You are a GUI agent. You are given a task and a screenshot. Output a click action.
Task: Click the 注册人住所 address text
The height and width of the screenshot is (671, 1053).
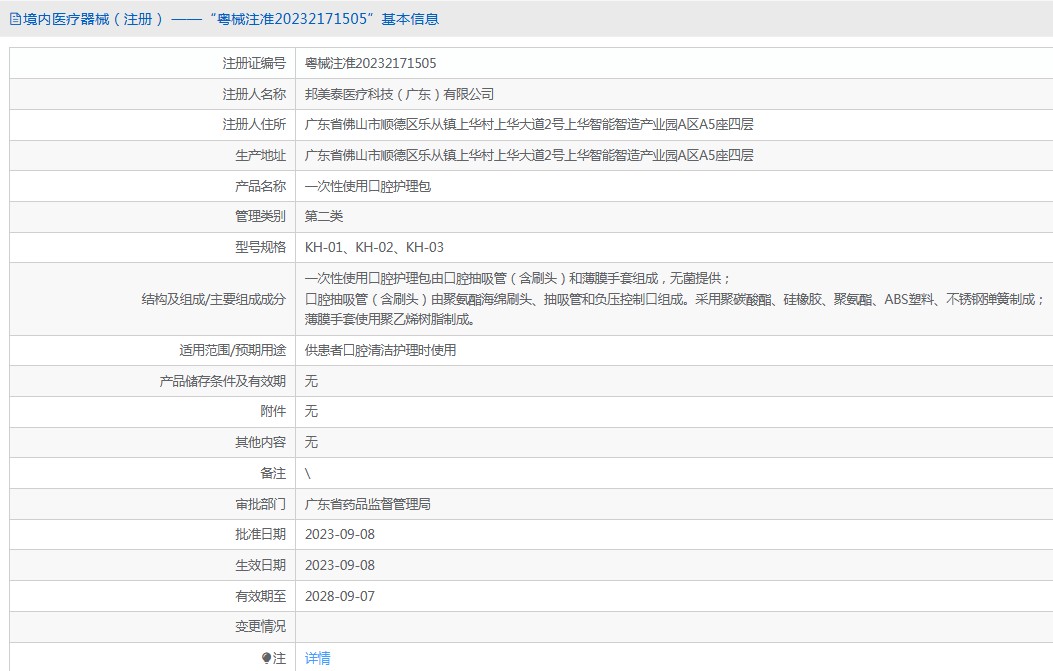pos(529,124)
